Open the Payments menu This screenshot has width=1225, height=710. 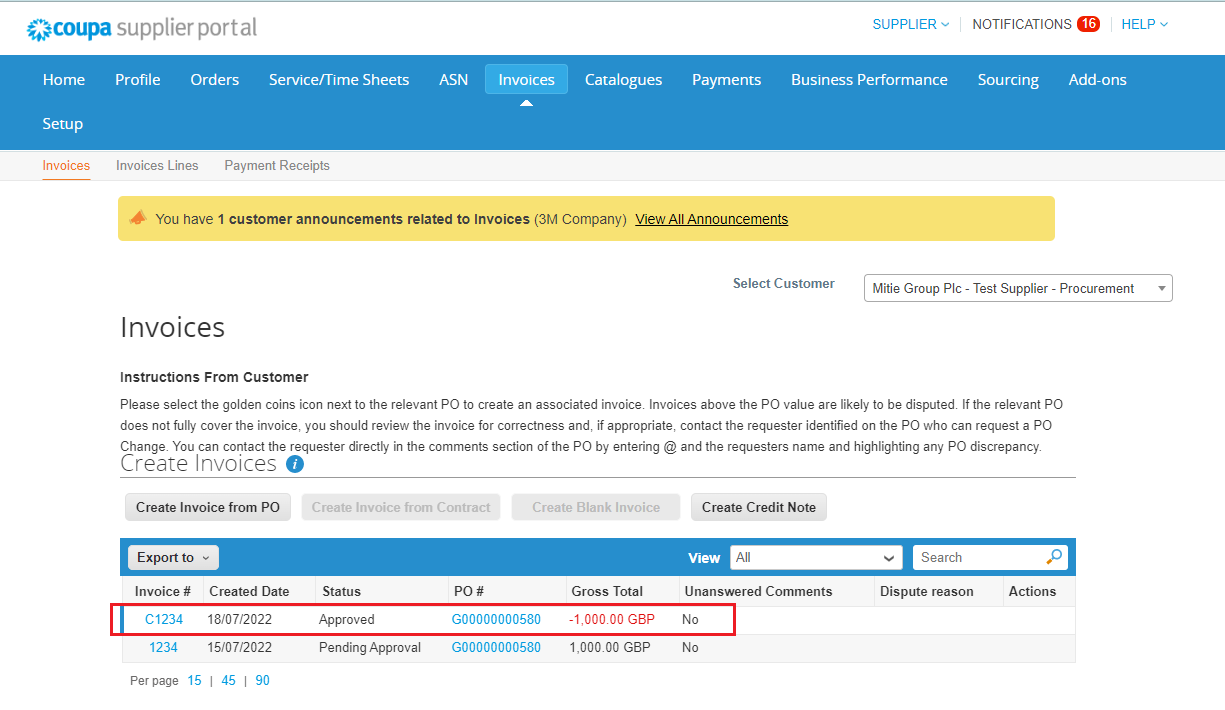coord(726,80)
